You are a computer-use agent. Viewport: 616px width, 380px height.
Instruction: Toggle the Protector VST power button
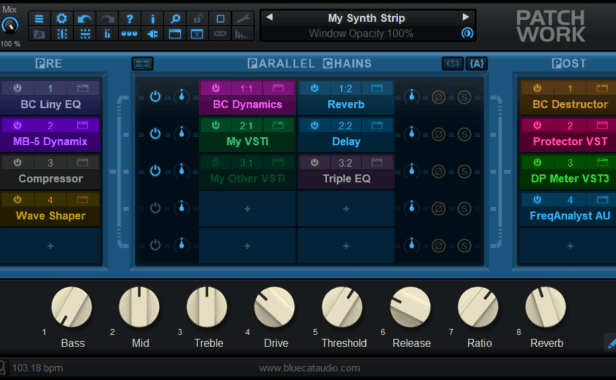pos(537,125)
